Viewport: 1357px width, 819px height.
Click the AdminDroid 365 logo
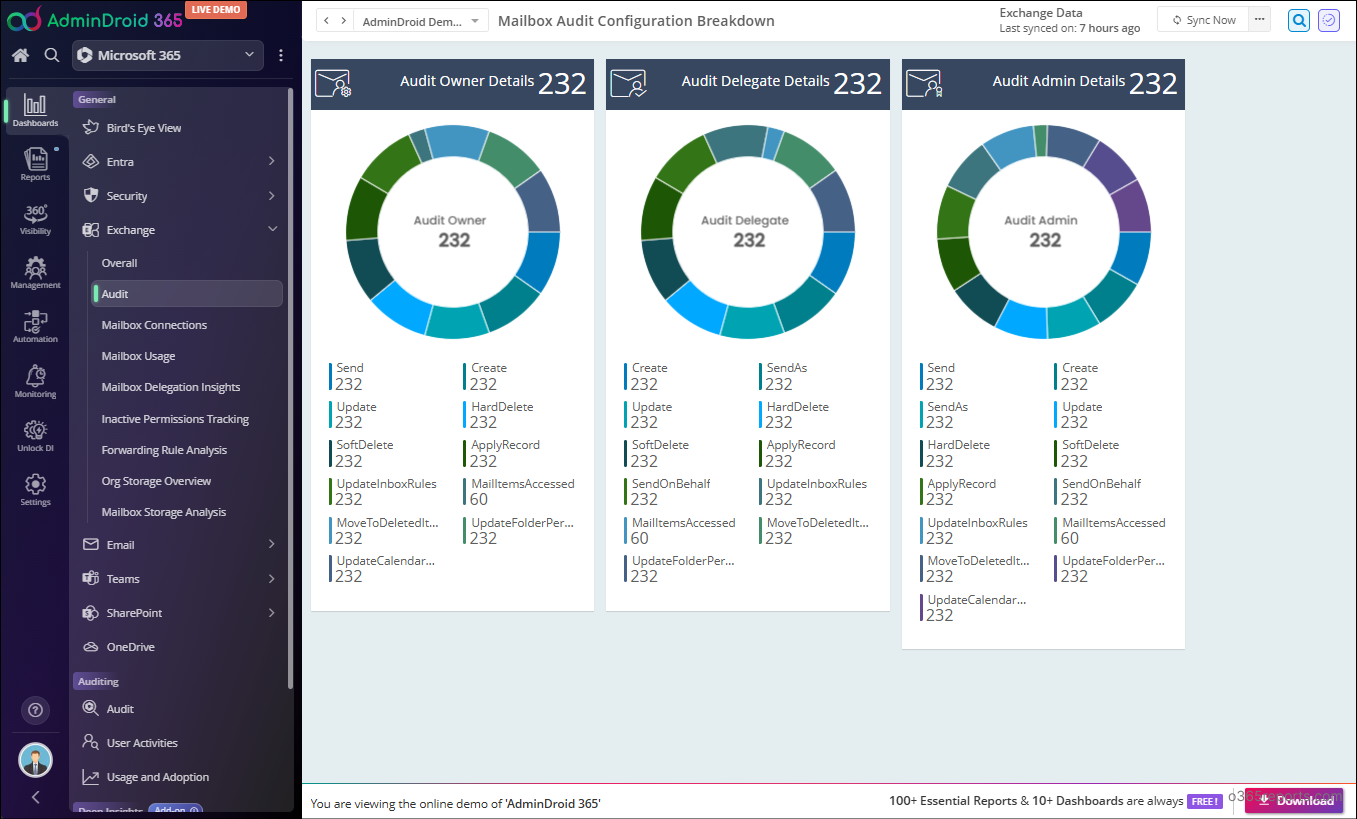click(95, 18)
